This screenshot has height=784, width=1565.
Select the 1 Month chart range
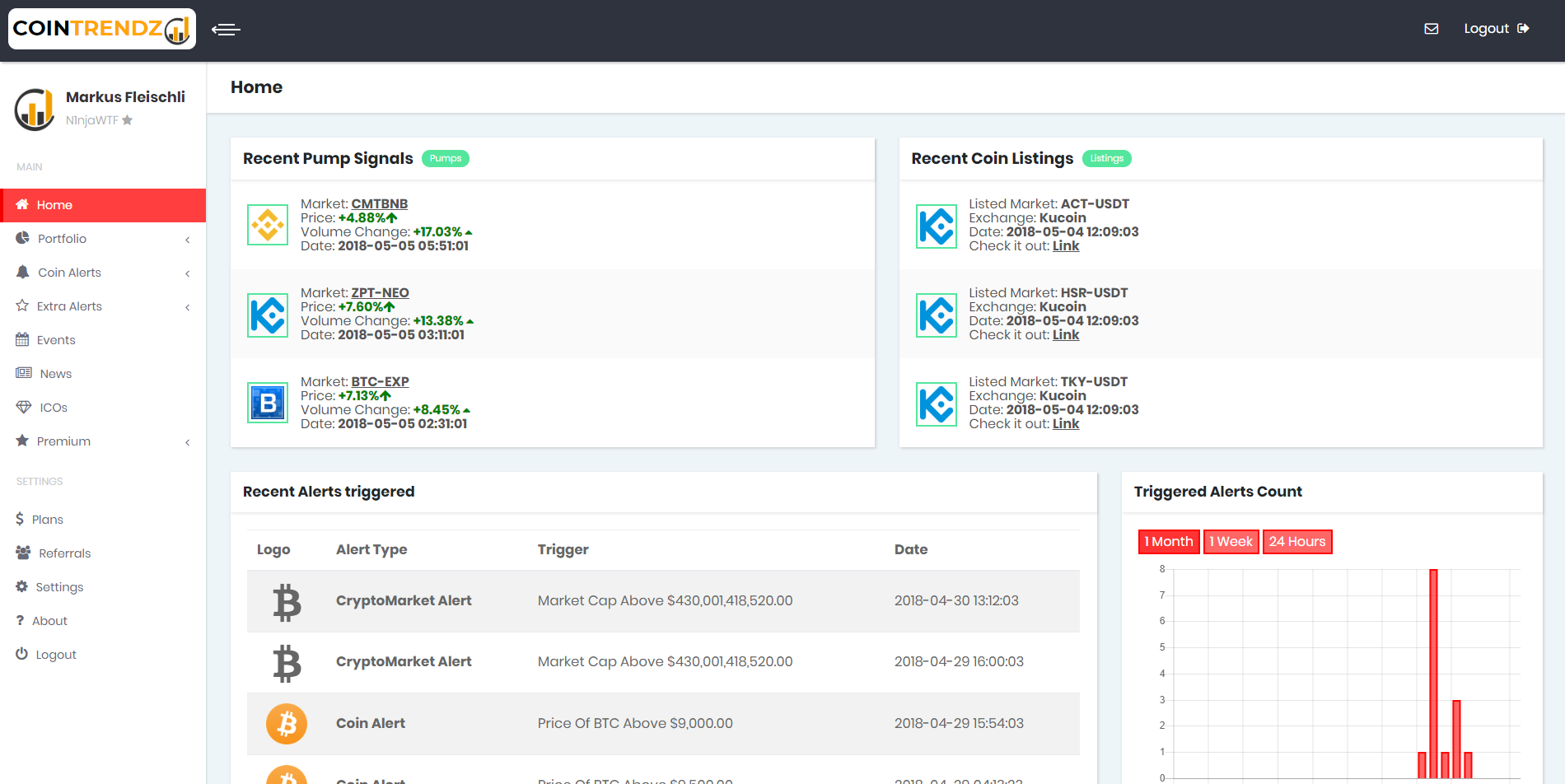(1169, 542)
